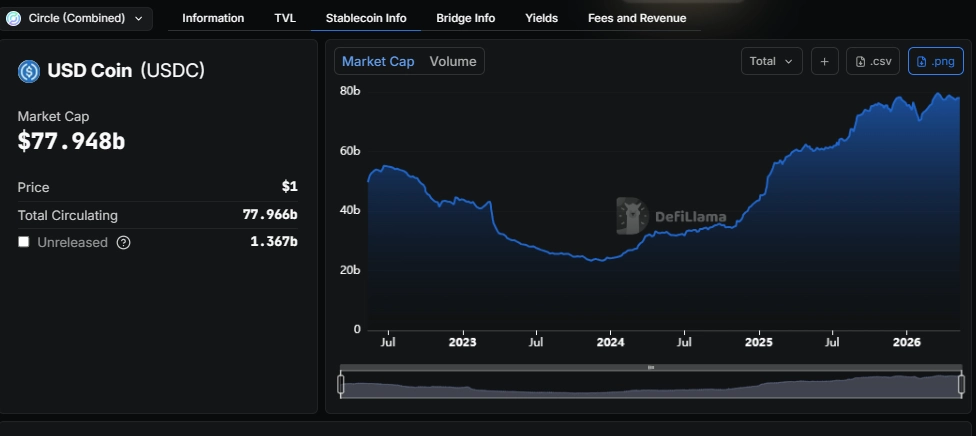Click the 2023 x-axis label

(462, 342)
